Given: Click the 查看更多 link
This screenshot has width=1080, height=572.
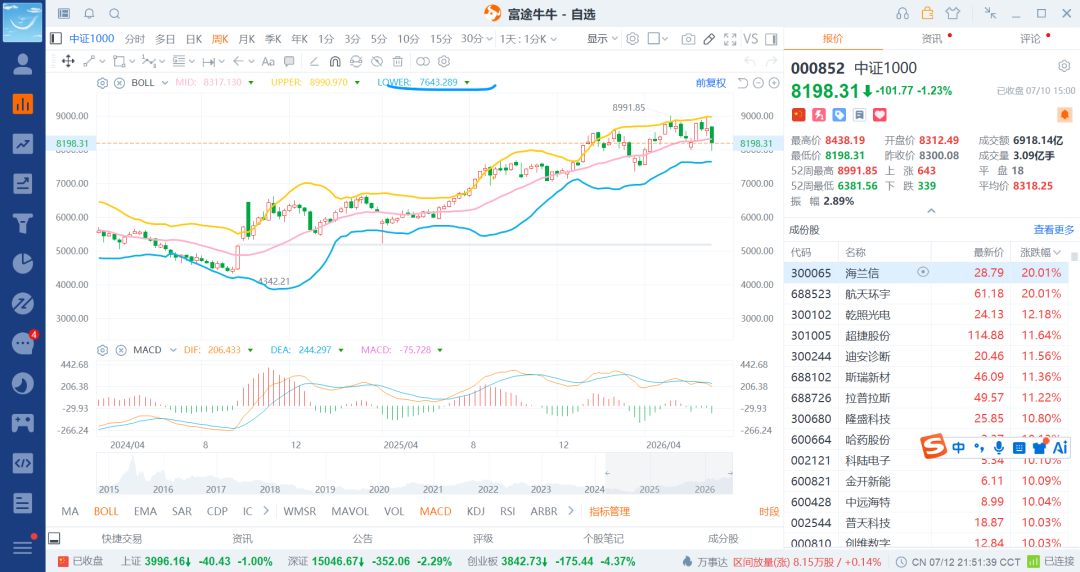Looking at the screenshot, I should pos(1053,229).
